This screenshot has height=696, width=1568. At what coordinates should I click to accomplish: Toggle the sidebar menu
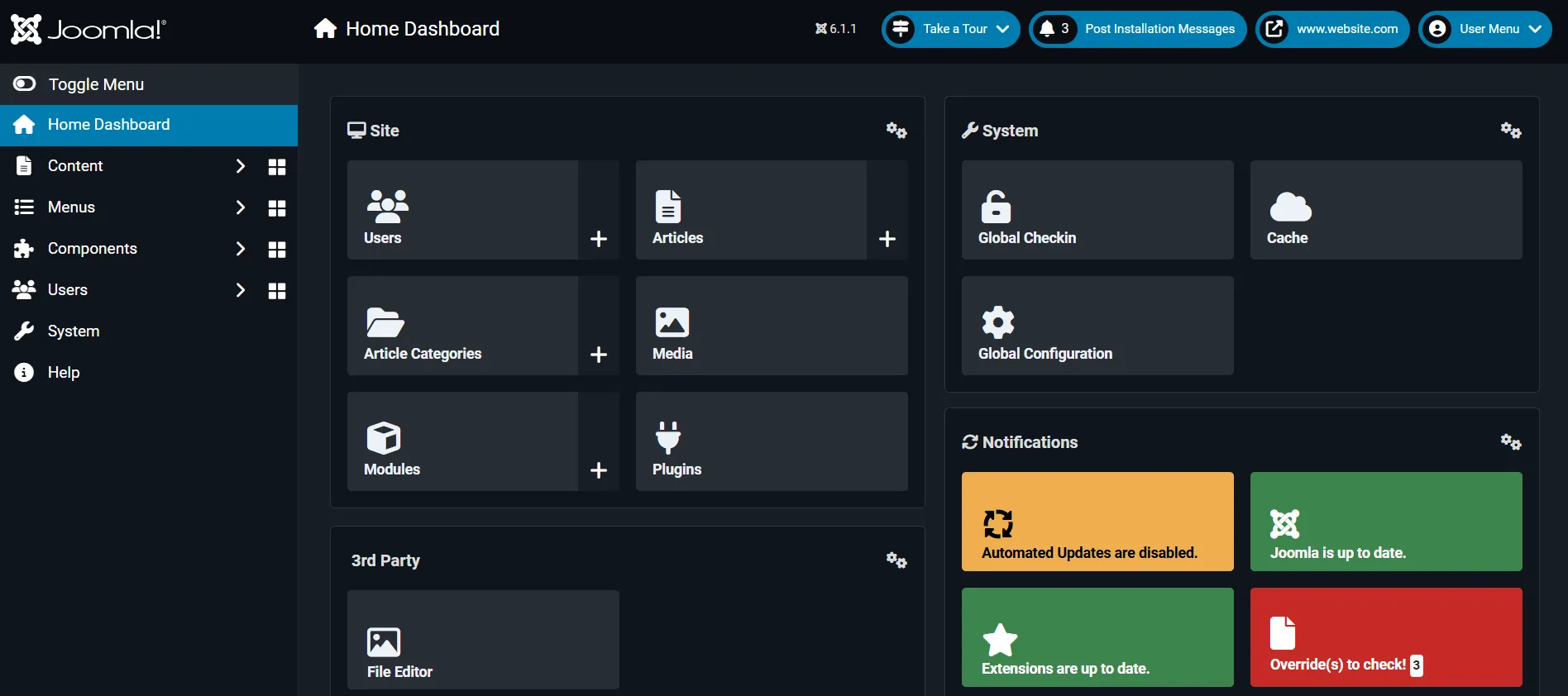[x=149, y=84]
